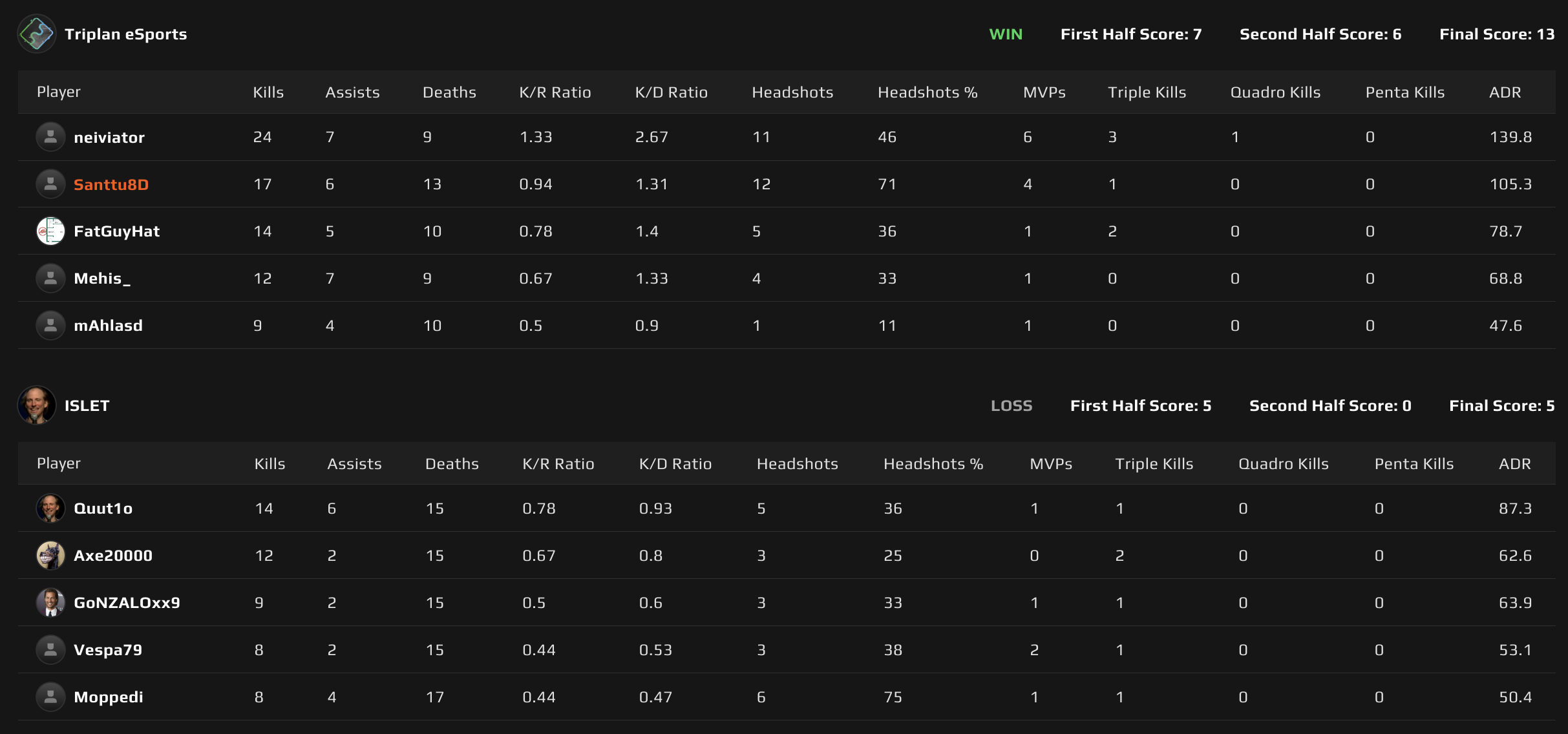
Task: Click Vespa79's placeholder avatar
Action: (x=51, y=649)
